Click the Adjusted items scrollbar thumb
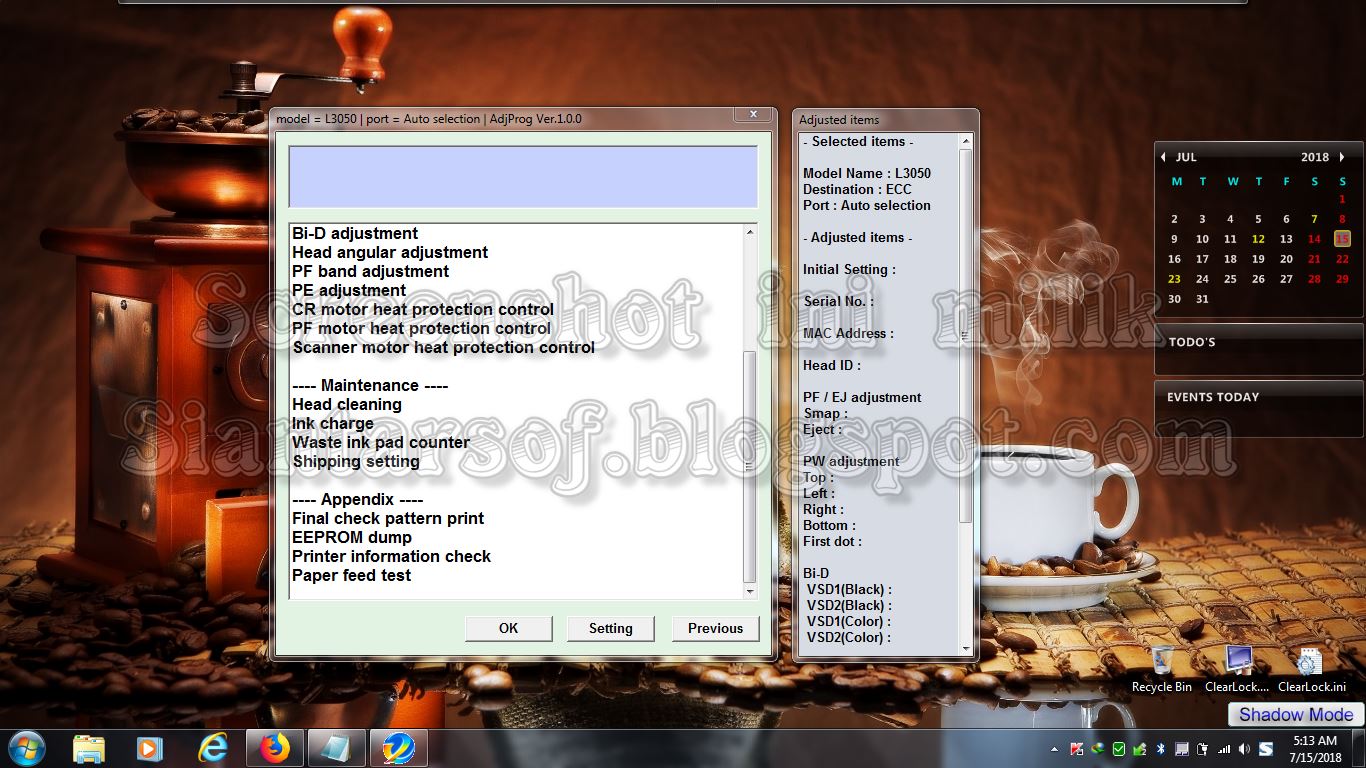Viewport: 1366px width, 768px height. click(966, 336)
